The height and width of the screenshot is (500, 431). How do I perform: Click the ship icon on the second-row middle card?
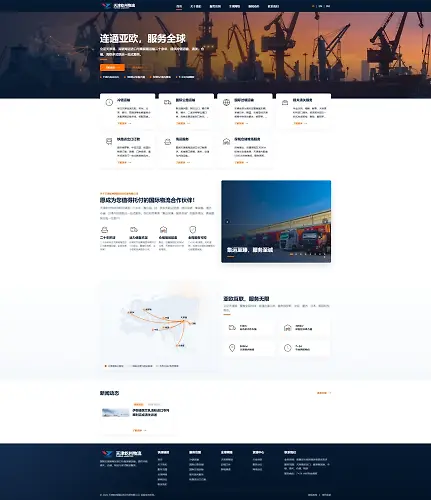(x=168, y=142)
